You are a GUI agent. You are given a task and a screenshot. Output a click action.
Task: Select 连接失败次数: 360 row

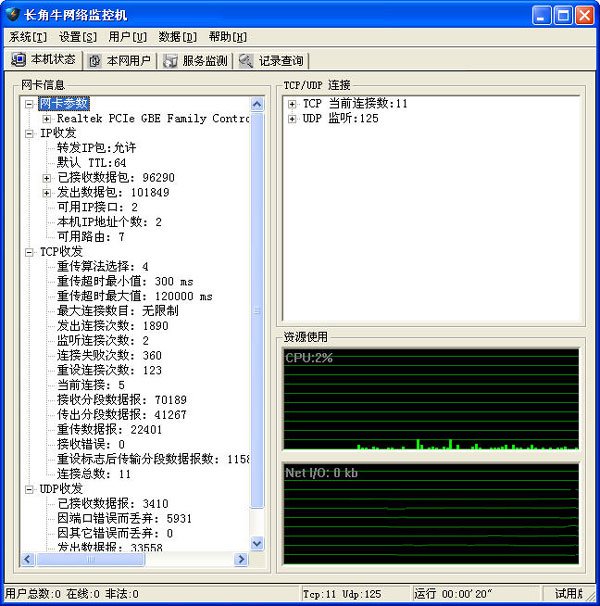pos(109,355)
